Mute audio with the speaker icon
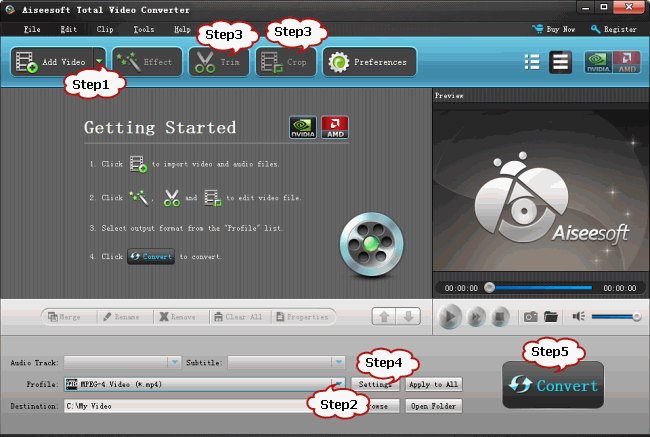The image size is (650, 437). coord(578,317)
